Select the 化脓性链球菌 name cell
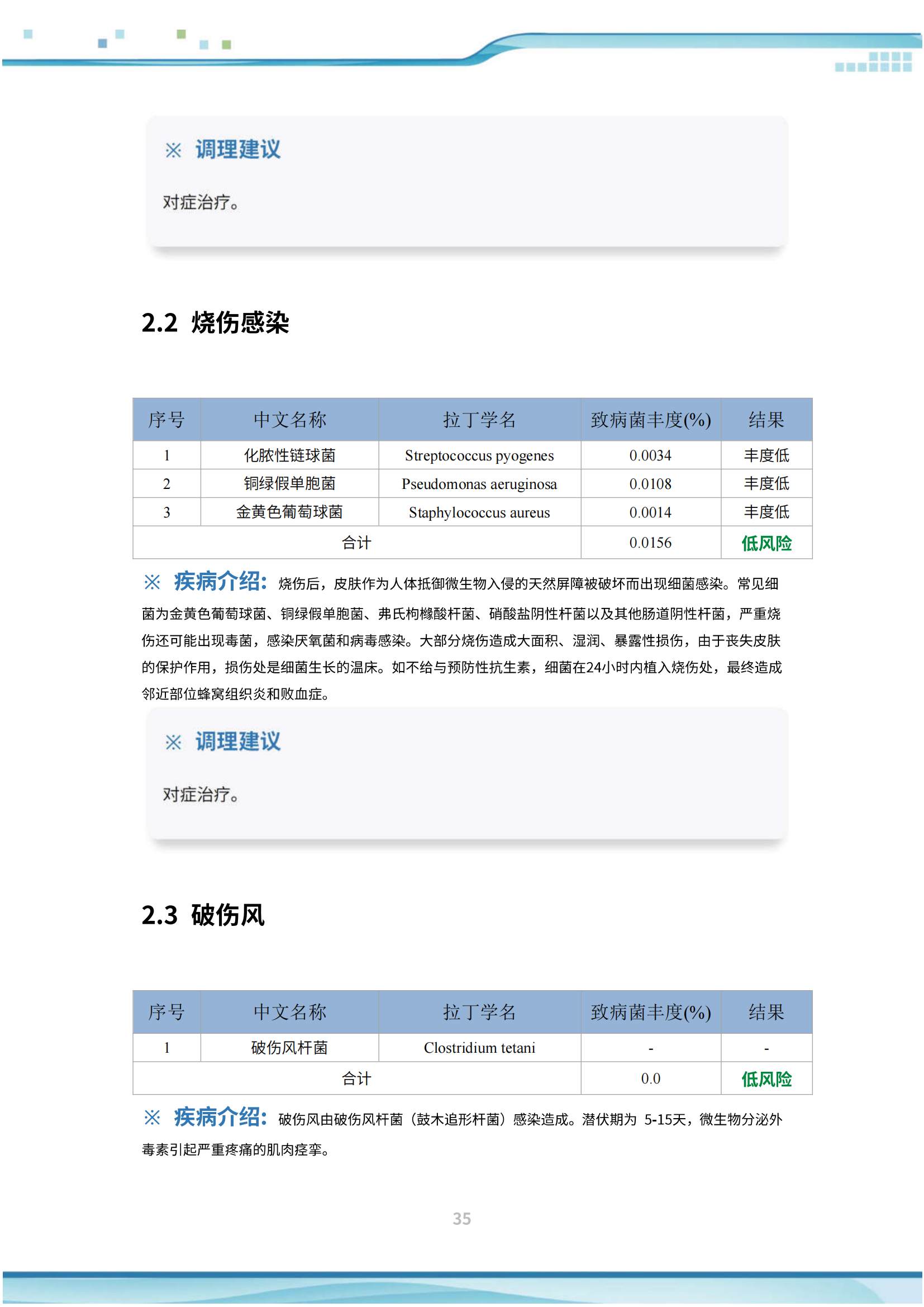 [289, 456]
